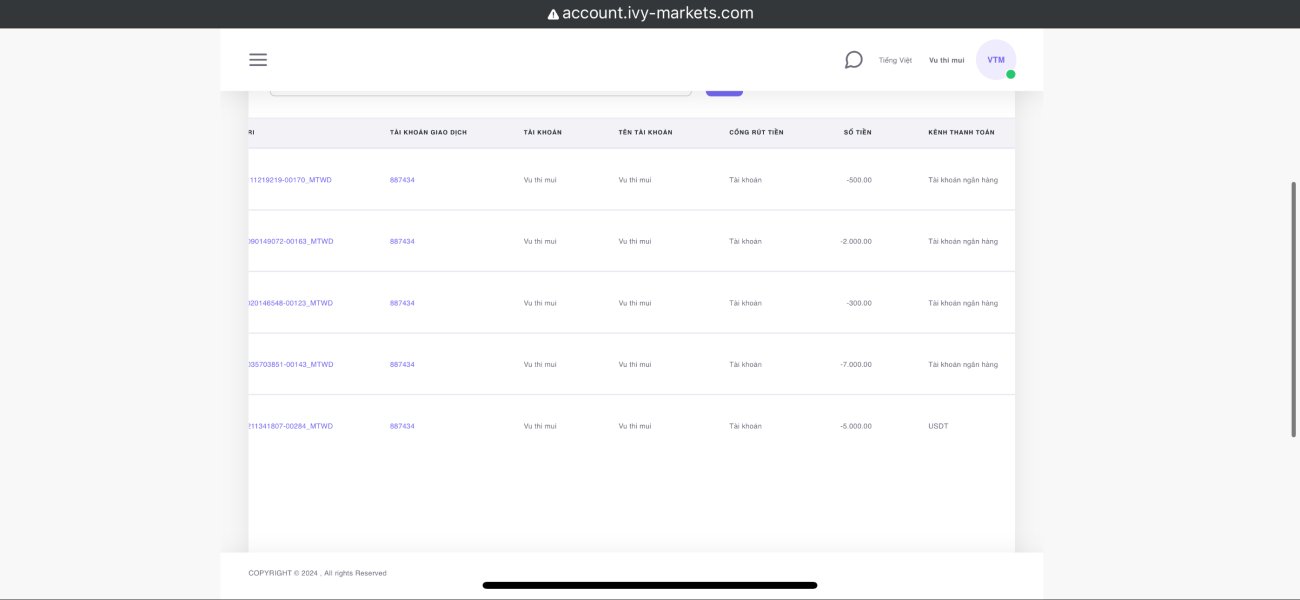Tap the insecure-site warning icon in address bar
Viewport: 1300px width, 600px height.
pyautogui.click(x=553, y=14)
